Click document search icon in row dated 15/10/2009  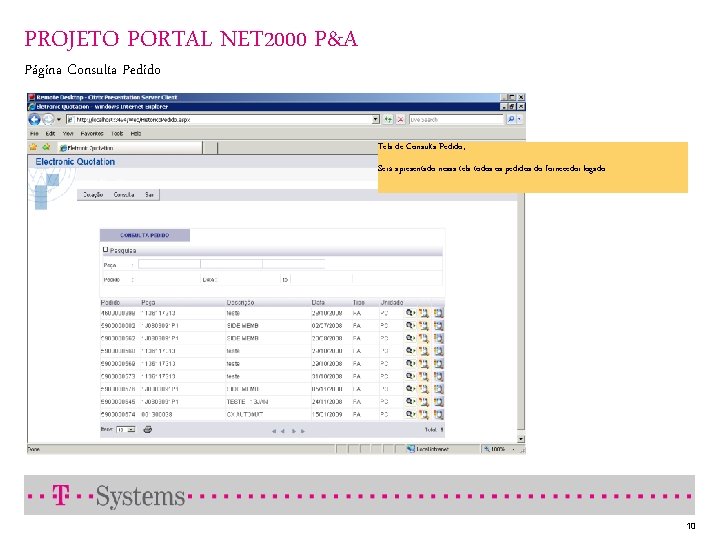tap(423, 414)
